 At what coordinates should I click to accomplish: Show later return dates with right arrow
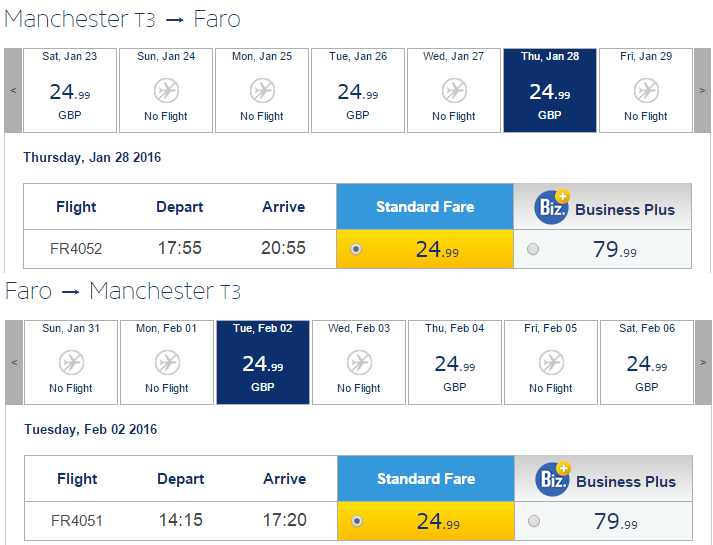pyautogui.click(x=703, y=362)
